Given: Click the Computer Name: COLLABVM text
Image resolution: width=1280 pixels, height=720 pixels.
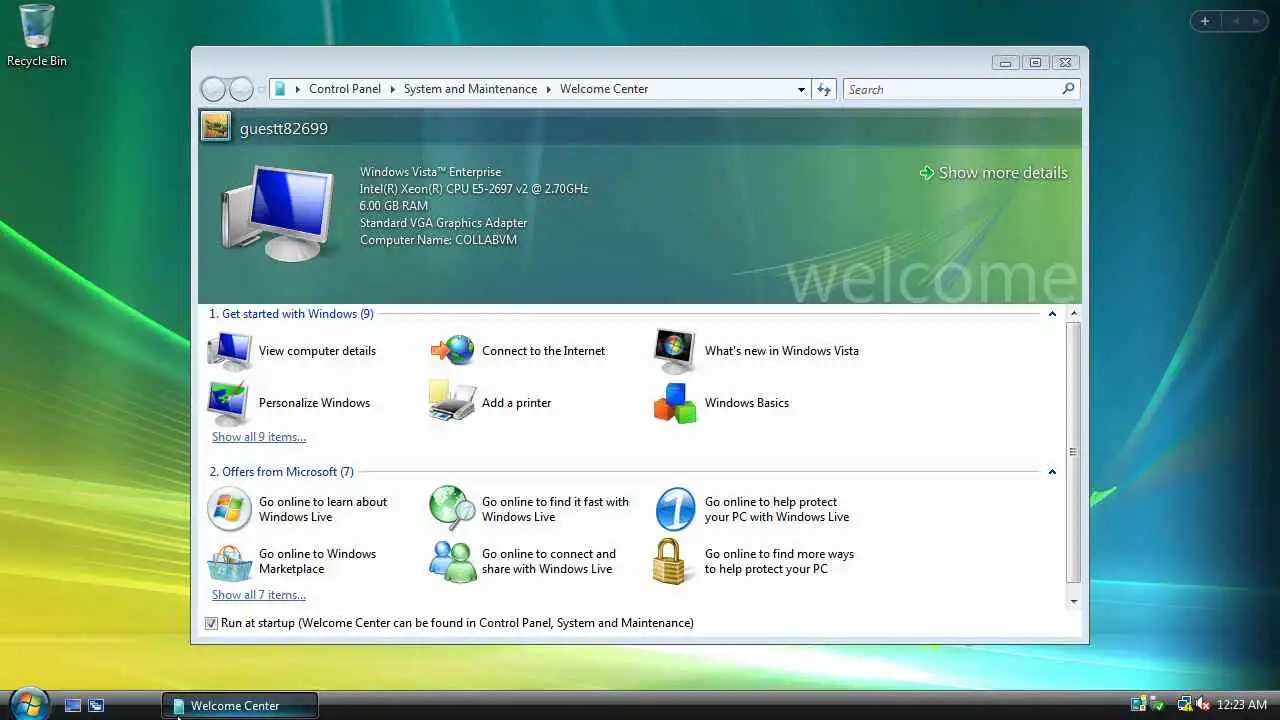Looking at the screenshot, I should pos(438,240).
